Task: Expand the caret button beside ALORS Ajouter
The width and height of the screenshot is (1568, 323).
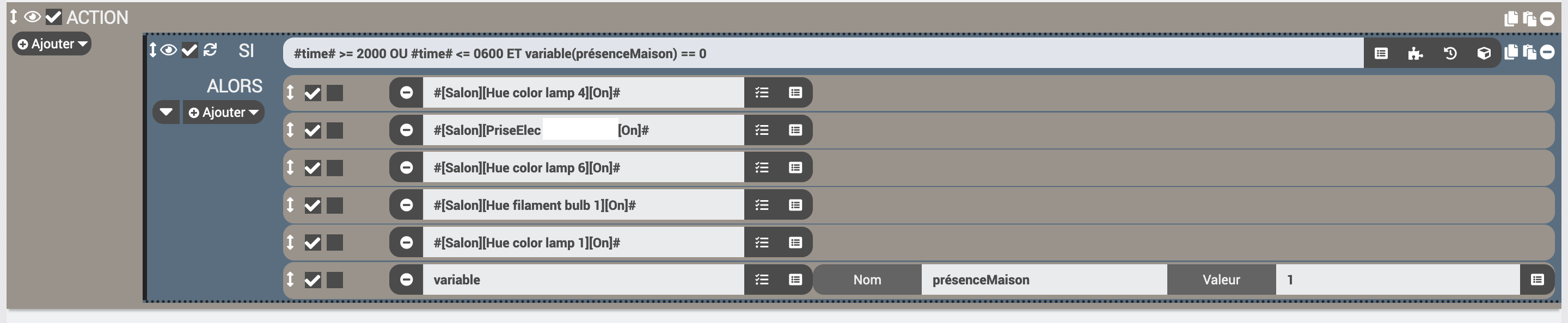Action: click(166, 113)
